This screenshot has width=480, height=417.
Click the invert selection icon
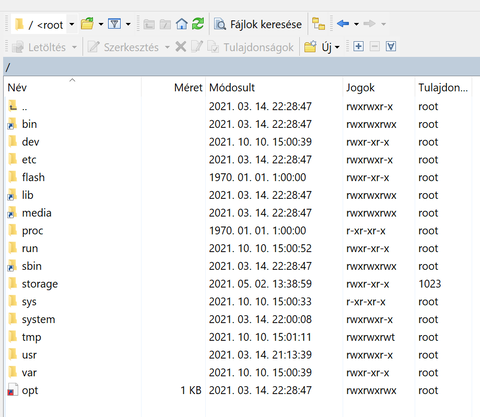391,46
